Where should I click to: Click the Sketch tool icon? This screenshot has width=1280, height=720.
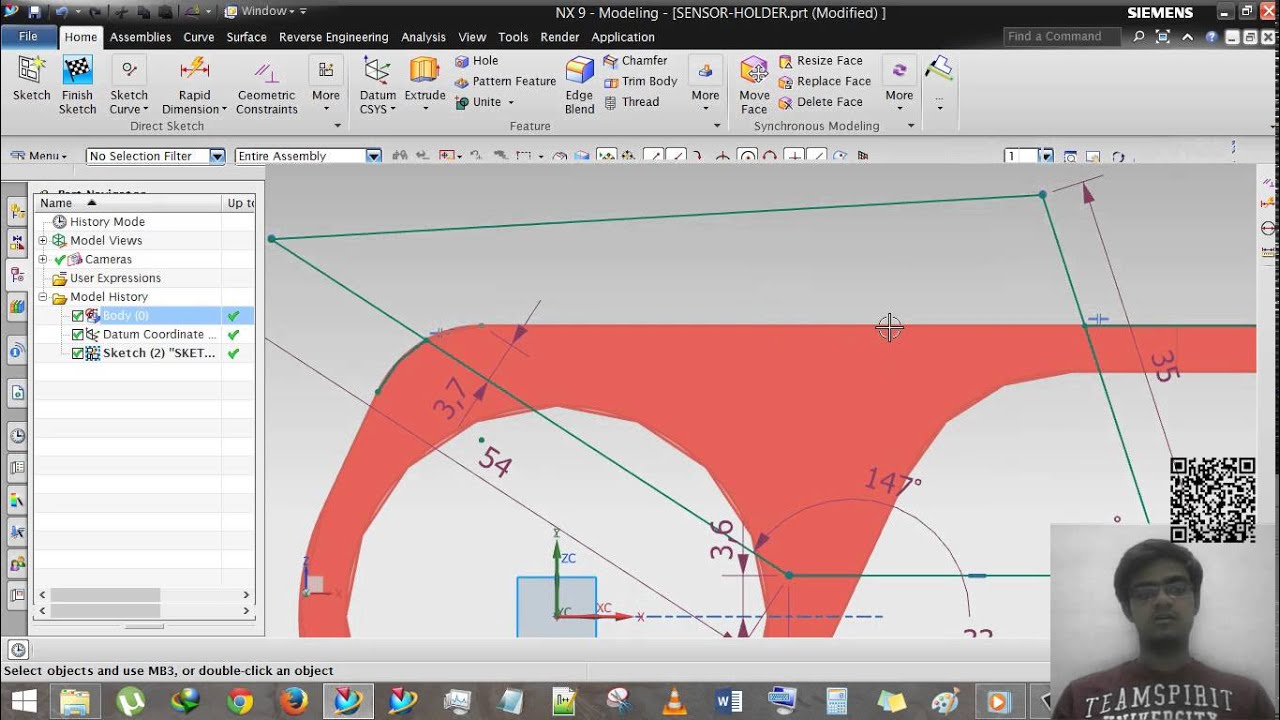pyautogui.click(x=31, y=70)
